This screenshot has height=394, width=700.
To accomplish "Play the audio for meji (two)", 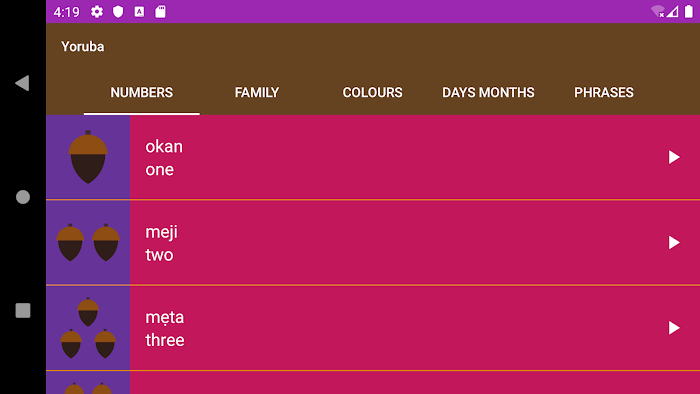I will [x=674, y=242].
